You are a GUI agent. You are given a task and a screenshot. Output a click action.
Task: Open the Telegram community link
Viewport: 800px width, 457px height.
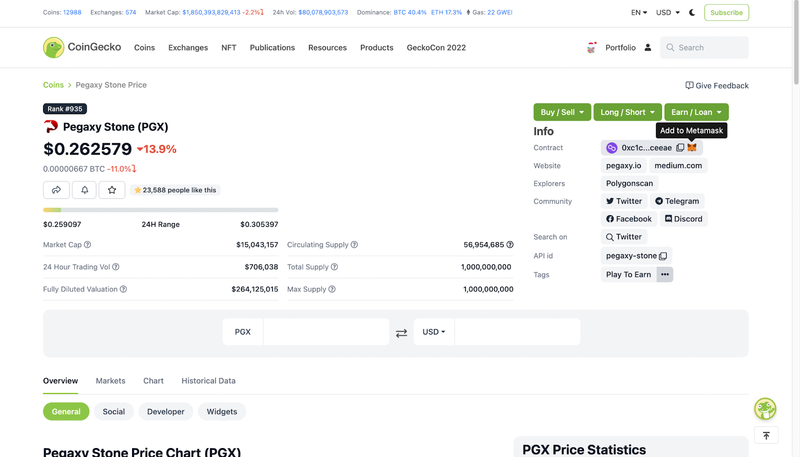[x=677, y=201]
